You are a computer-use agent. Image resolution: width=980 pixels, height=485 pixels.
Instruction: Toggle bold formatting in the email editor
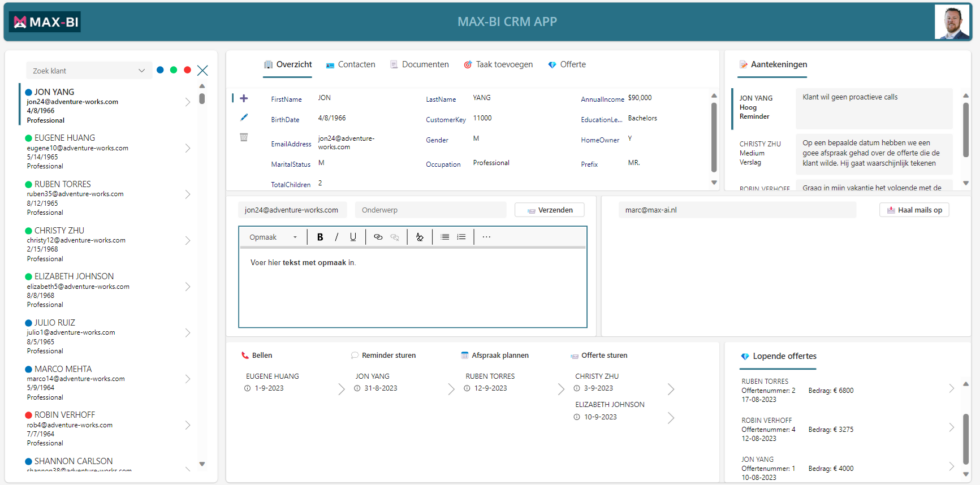(320, 237)
